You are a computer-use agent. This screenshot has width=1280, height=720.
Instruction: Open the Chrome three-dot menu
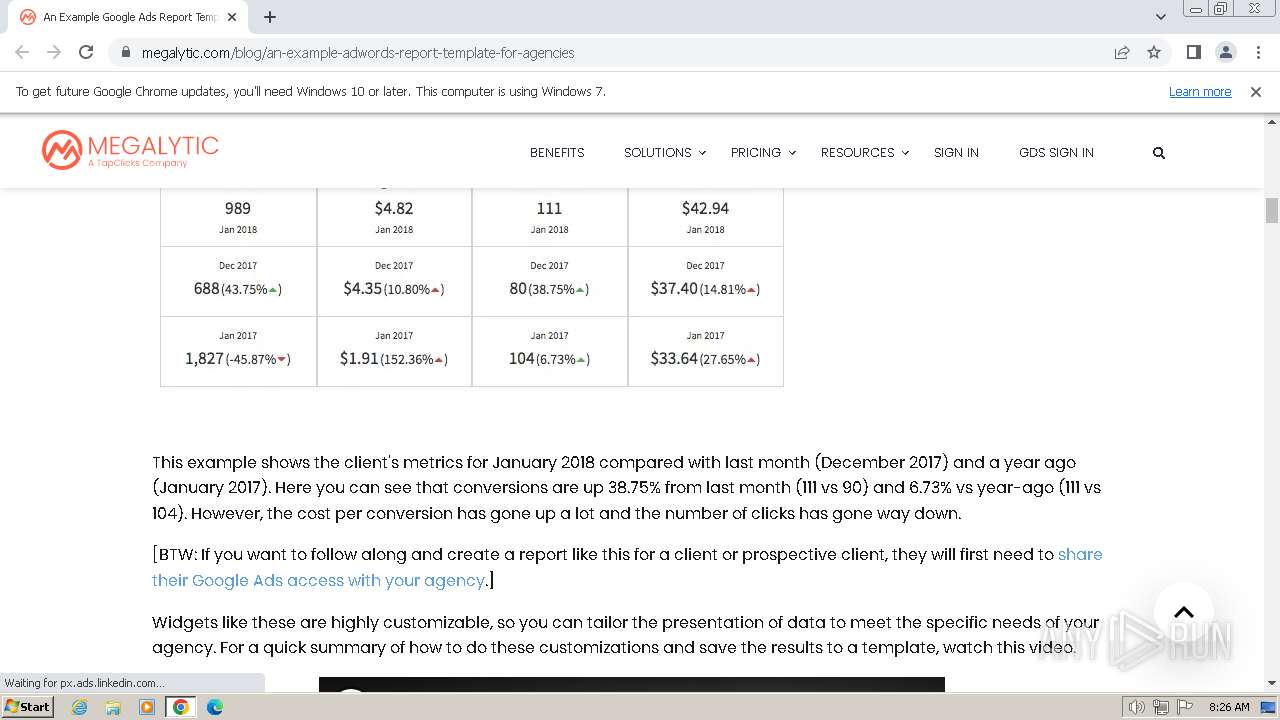pyautogui.click(x=1258, y=52)
